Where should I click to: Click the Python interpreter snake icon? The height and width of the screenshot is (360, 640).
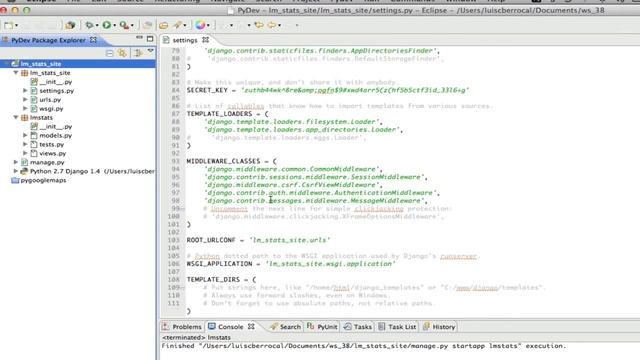click(x=24, y=171)
